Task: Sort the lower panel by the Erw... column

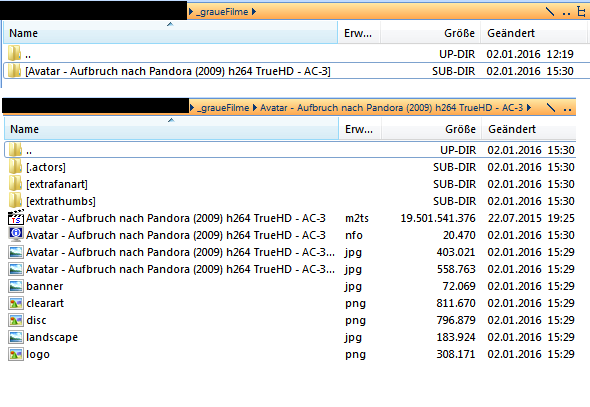Action: 360,129
